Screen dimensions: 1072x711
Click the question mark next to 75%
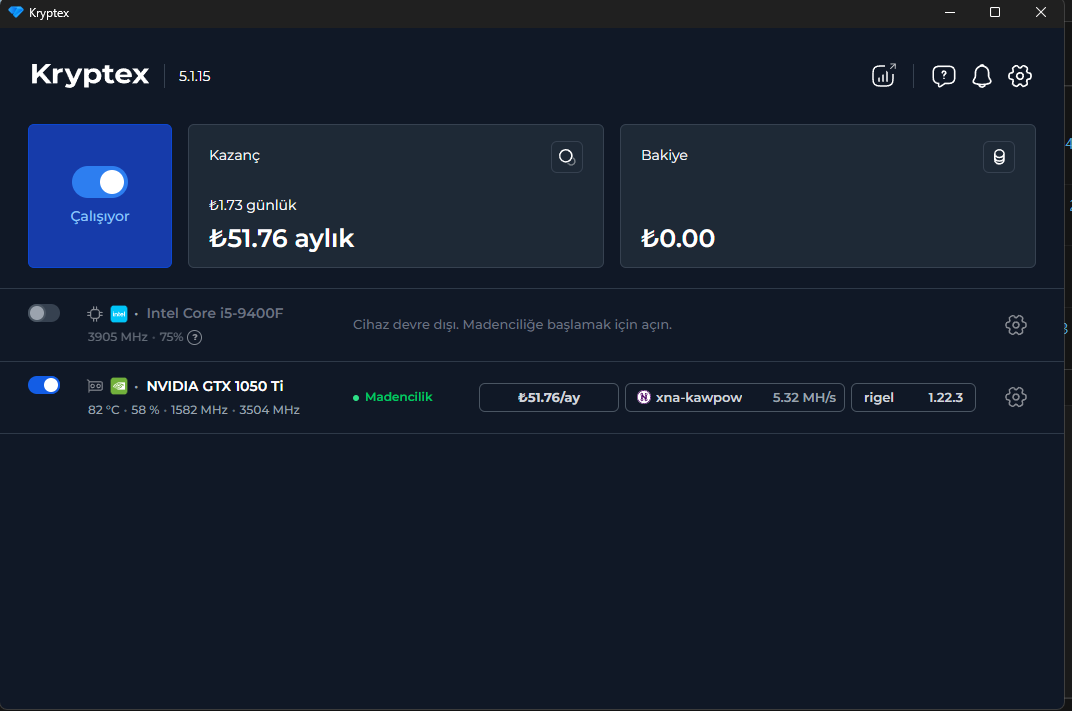(x=195, y=337)
